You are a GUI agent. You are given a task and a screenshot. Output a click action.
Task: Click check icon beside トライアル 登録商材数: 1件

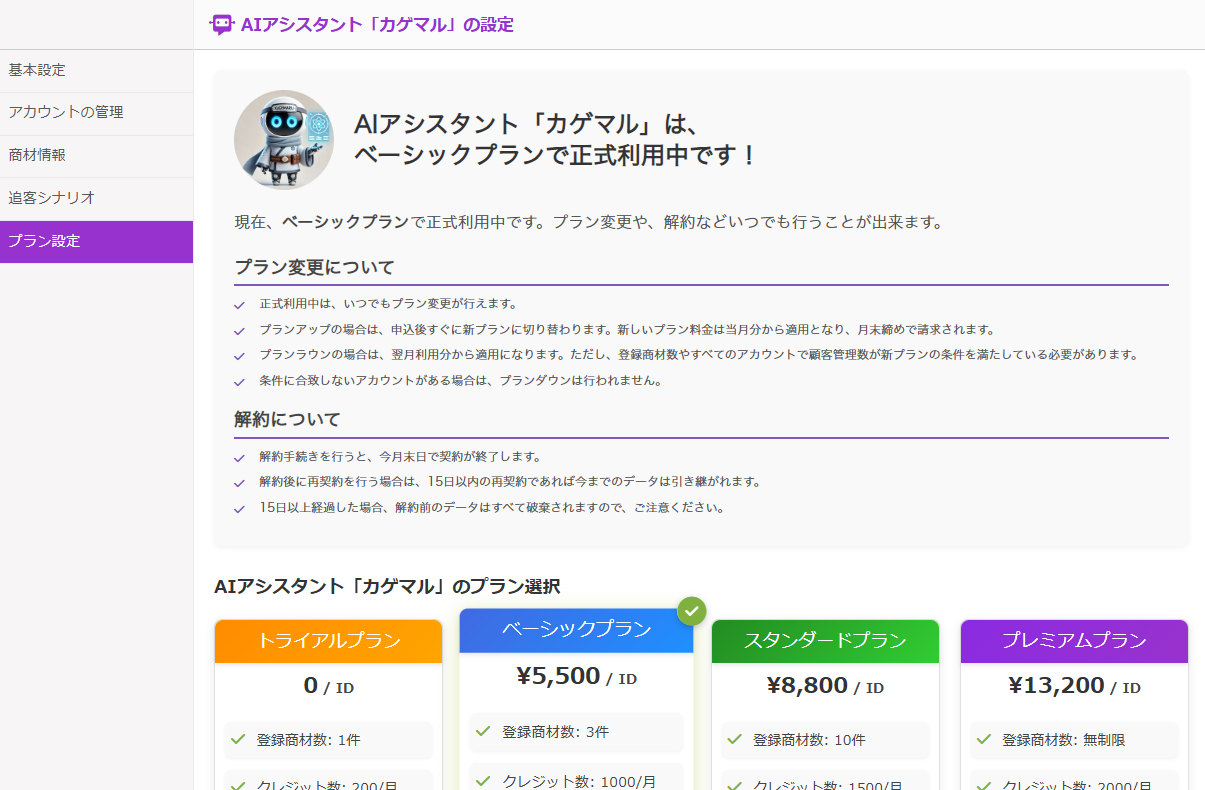[238, 740]
